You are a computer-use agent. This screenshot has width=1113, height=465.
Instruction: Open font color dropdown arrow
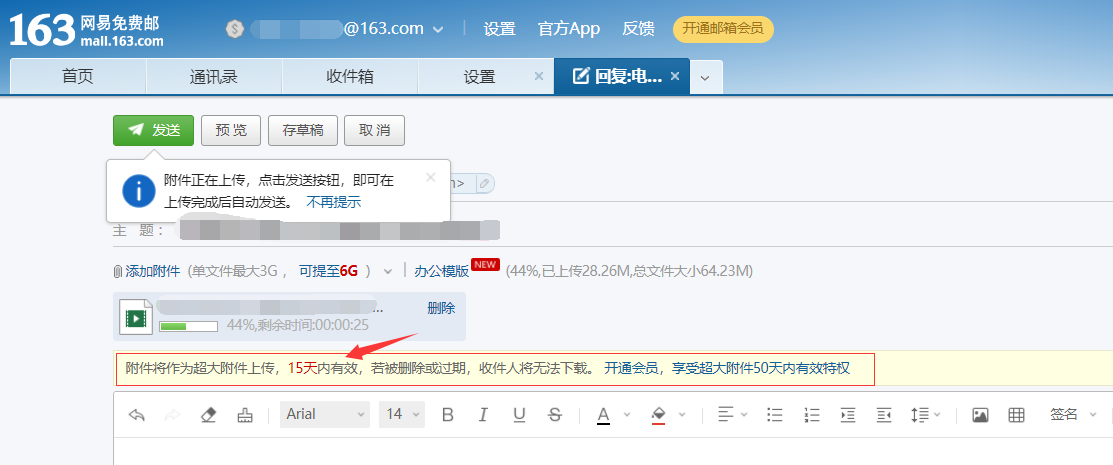tap(627, 415)
